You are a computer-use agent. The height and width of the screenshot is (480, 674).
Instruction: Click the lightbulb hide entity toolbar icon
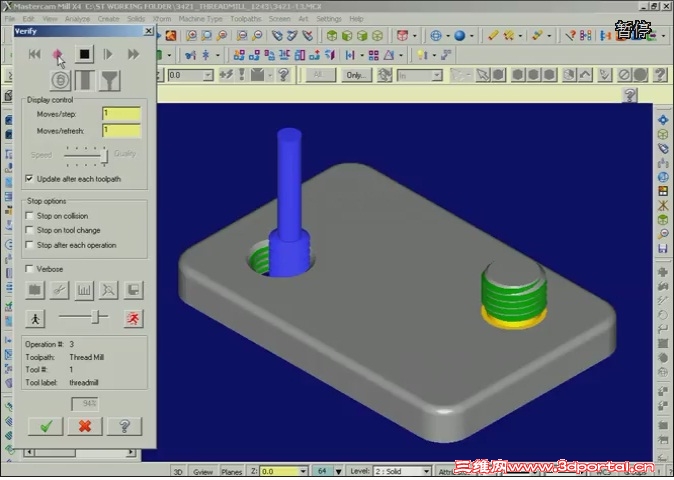(423, 55)
